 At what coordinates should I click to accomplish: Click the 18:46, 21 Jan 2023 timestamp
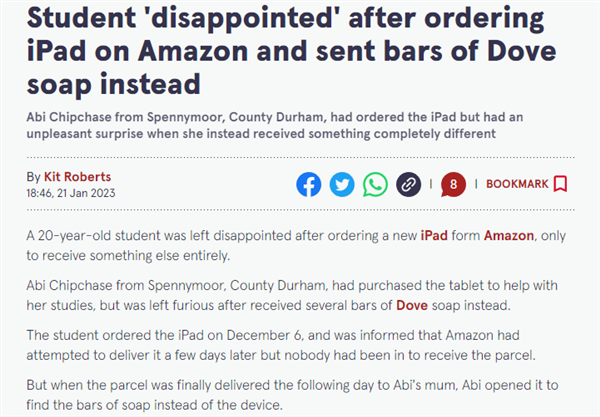click(x=71, y=193)
